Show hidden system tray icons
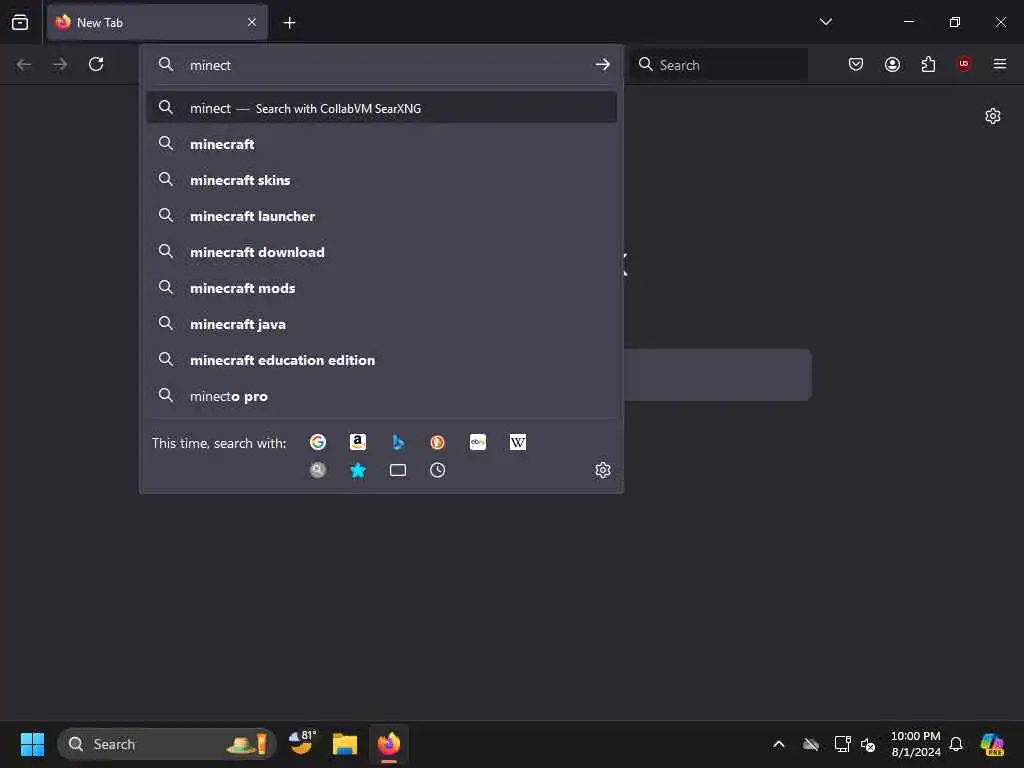 point(778,744)
